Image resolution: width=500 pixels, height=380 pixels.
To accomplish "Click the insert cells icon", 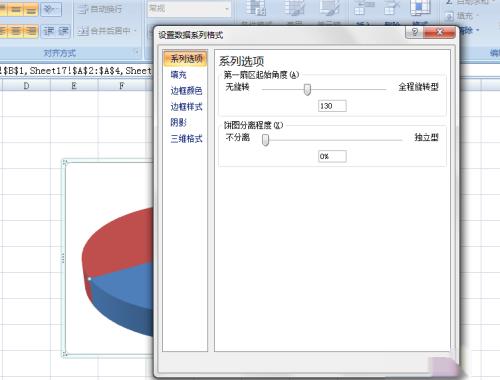I will tap(364, 8).
